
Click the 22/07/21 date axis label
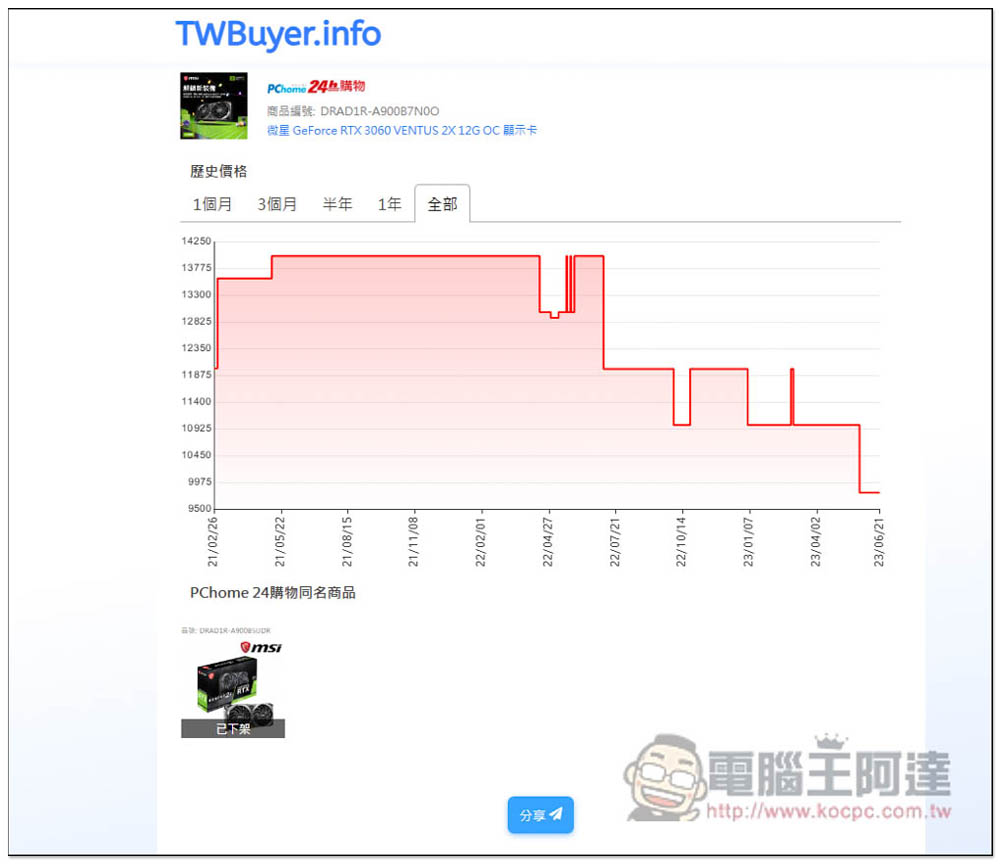pos(614,542)
